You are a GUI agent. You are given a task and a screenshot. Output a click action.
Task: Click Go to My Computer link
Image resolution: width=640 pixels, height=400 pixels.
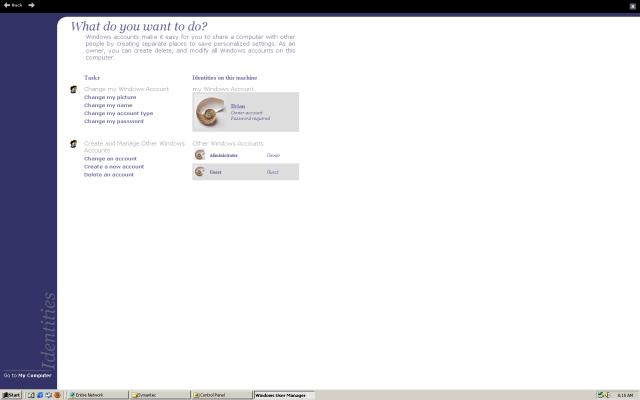point(28,376)
